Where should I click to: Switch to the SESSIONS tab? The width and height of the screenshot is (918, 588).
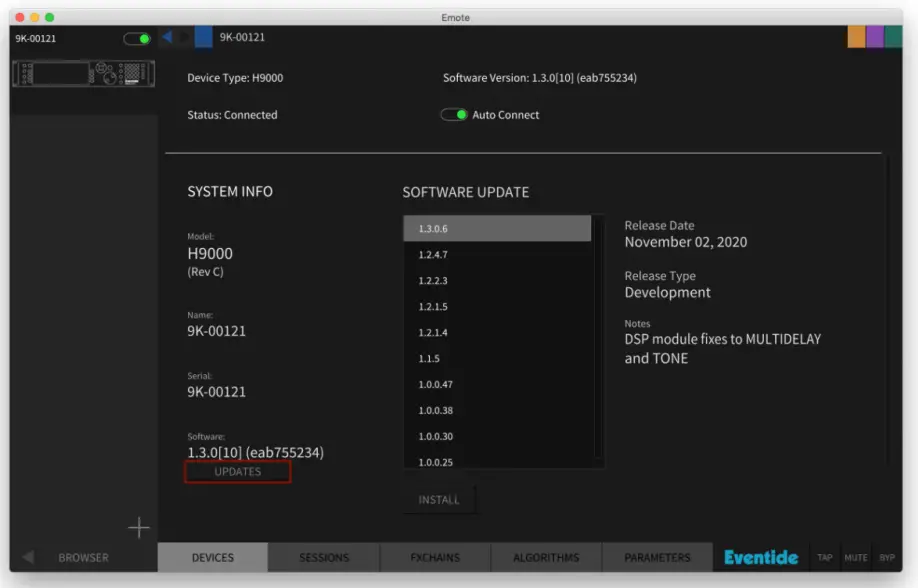coord(324,557)
